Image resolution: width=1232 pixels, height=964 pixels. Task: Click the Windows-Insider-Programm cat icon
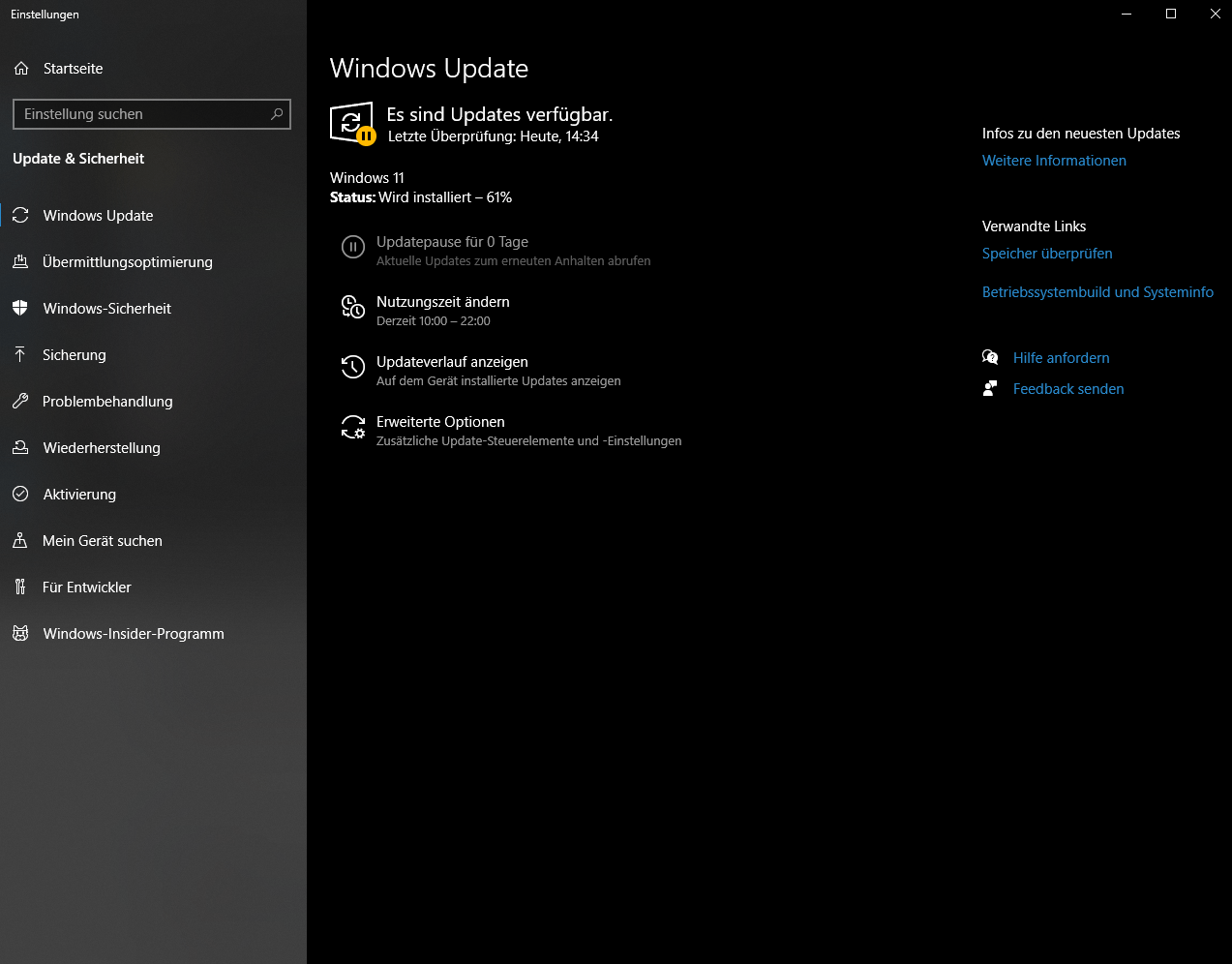point(20,634)
